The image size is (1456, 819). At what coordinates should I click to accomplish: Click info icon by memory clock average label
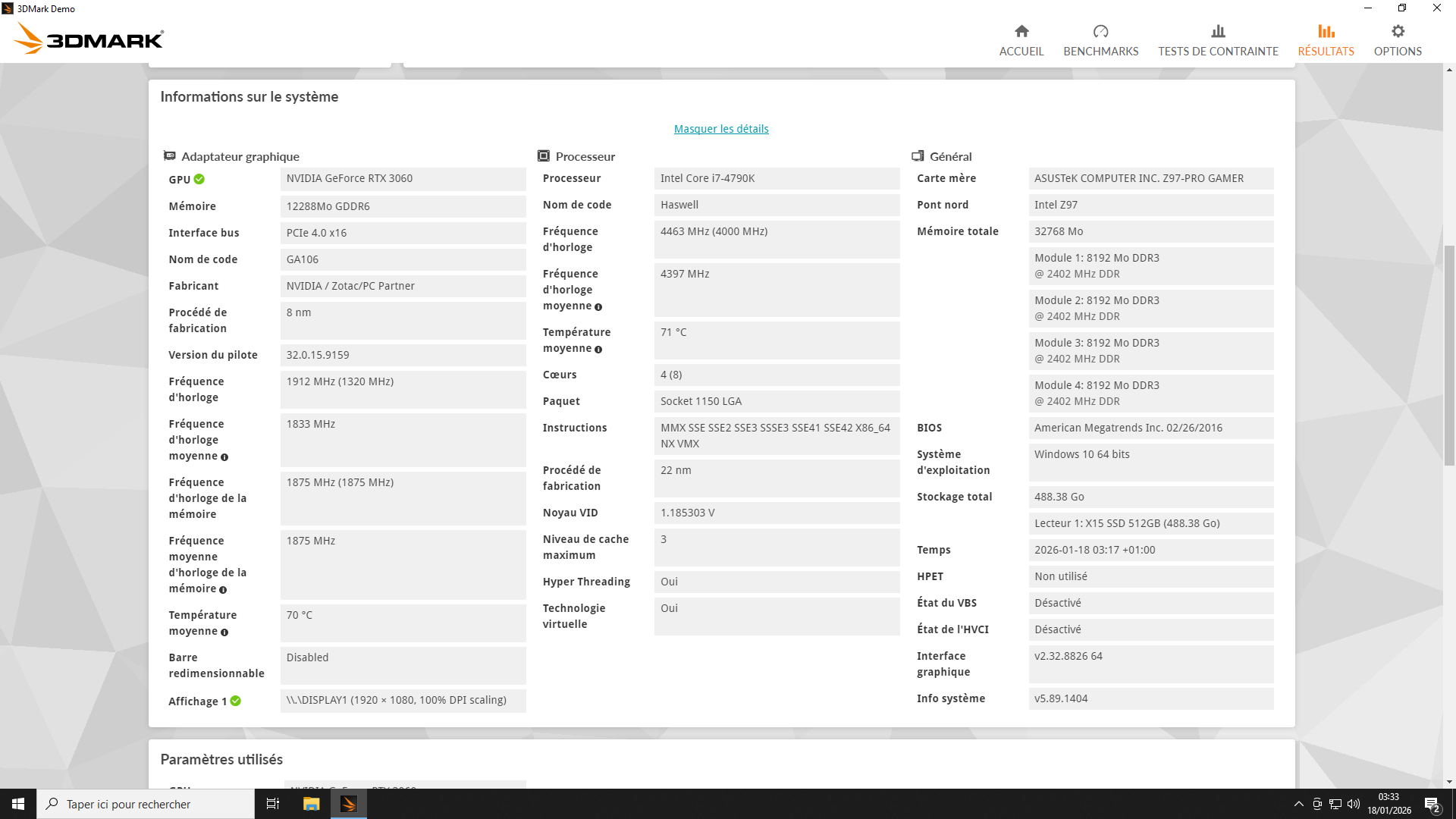tap(223, 590)
